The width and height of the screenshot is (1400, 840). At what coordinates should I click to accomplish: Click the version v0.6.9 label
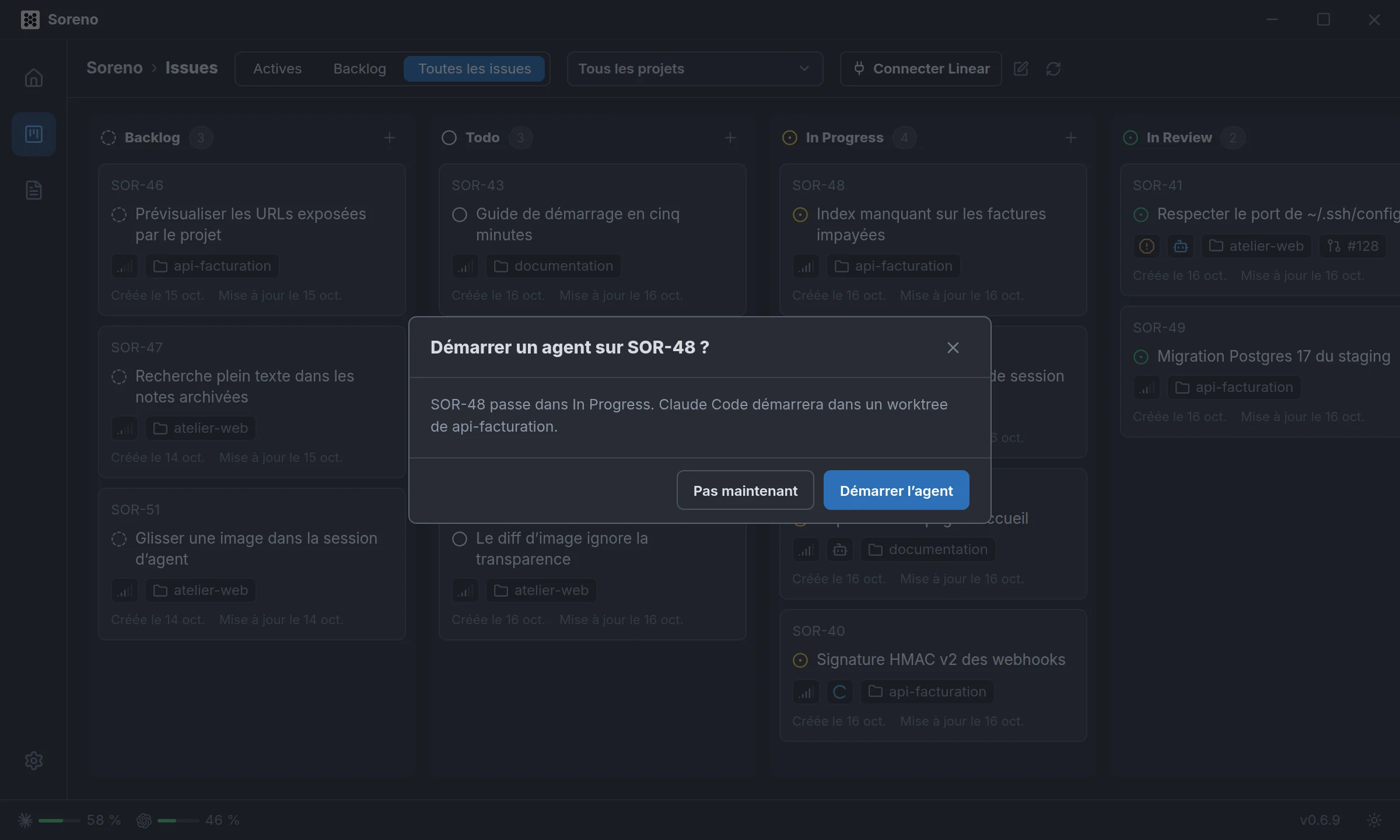pyautogui.click(x=1319, y=820)
